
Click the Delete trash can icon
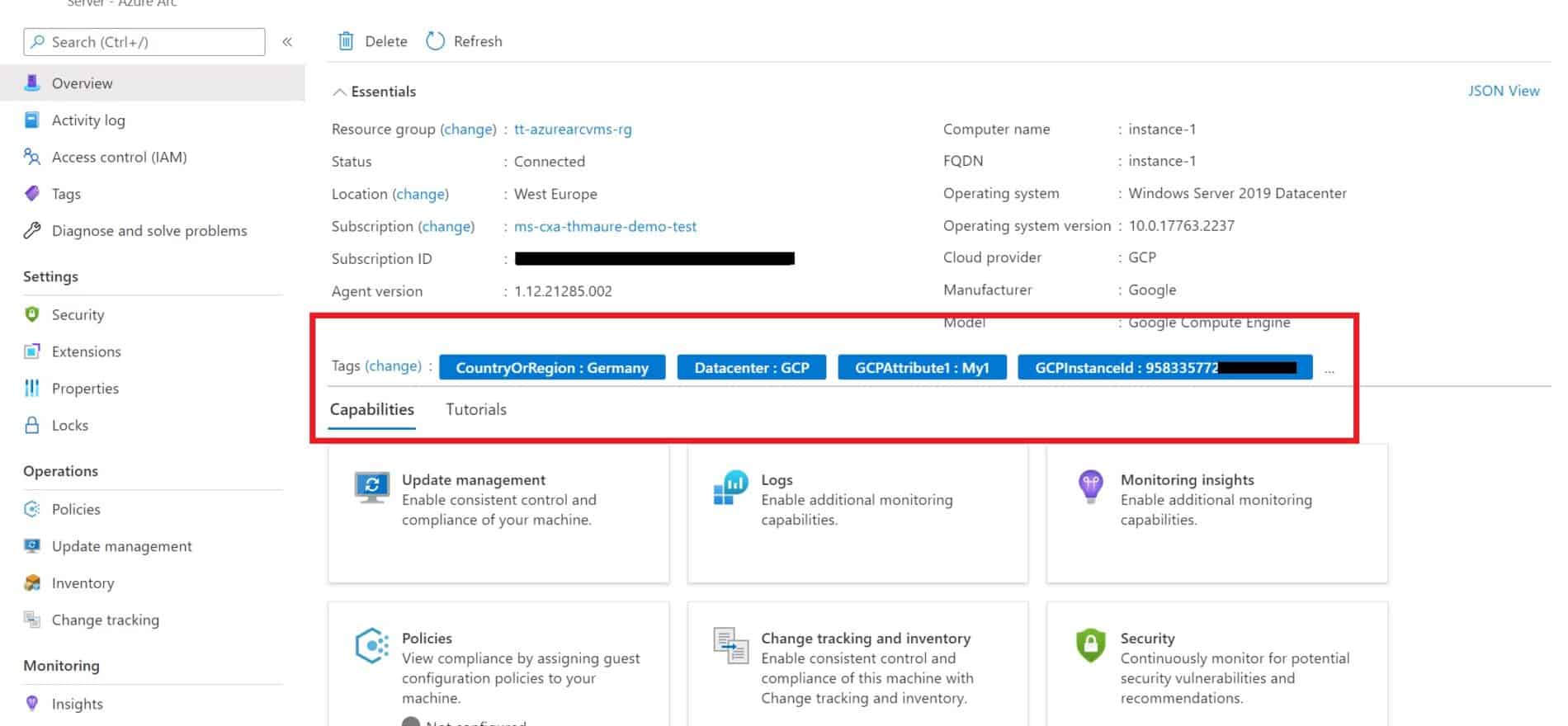coord(346,40)
